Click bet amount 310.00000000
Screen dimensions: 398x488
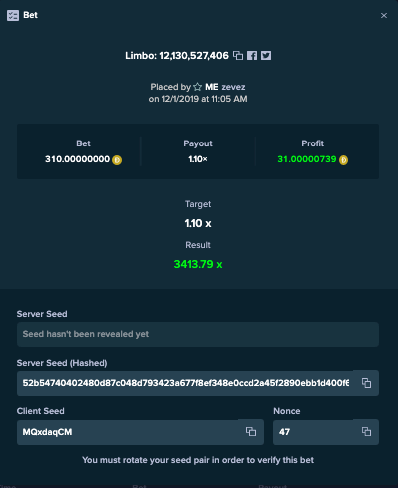[x=77, y=159]
